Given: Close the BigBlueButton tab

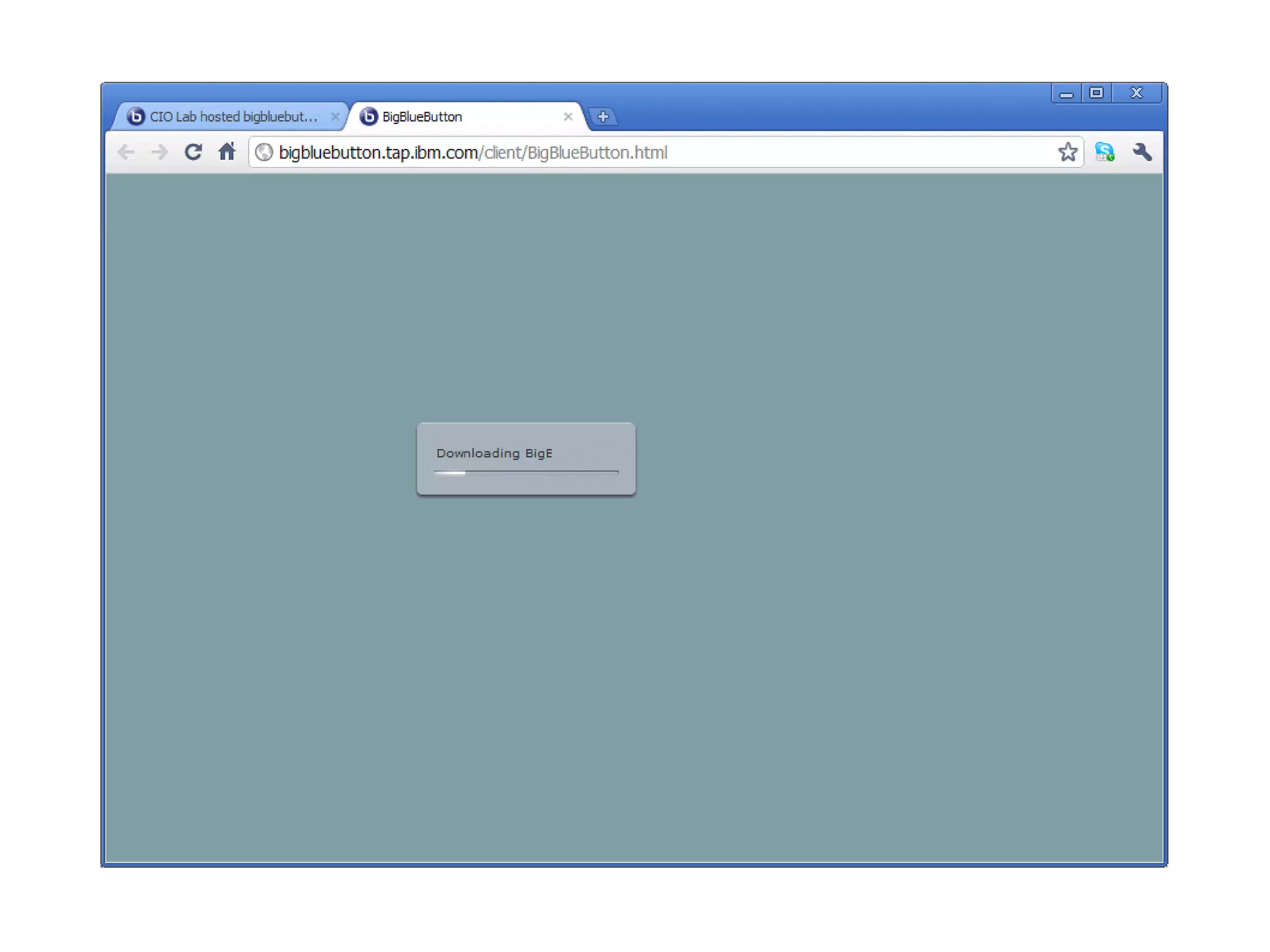Looking at the screenshot, I should coord(568,117).
